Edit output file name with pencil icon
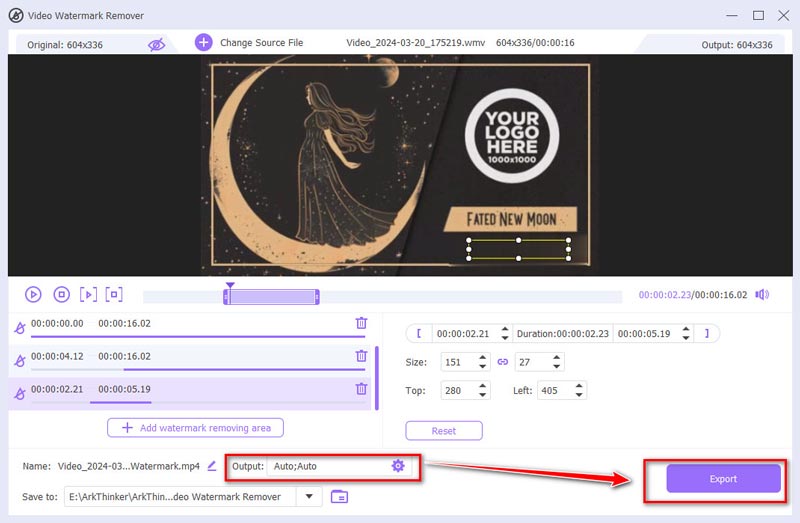This screenshot has width=800, height=523. pyautogui.click(x=212, y=465)
